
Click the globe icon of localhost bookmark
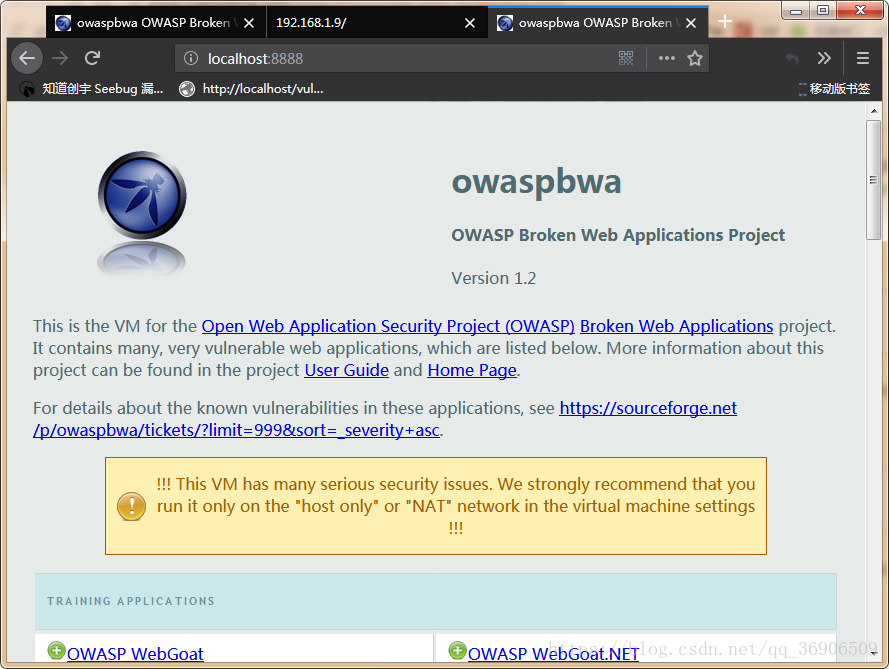pos(187,89)
